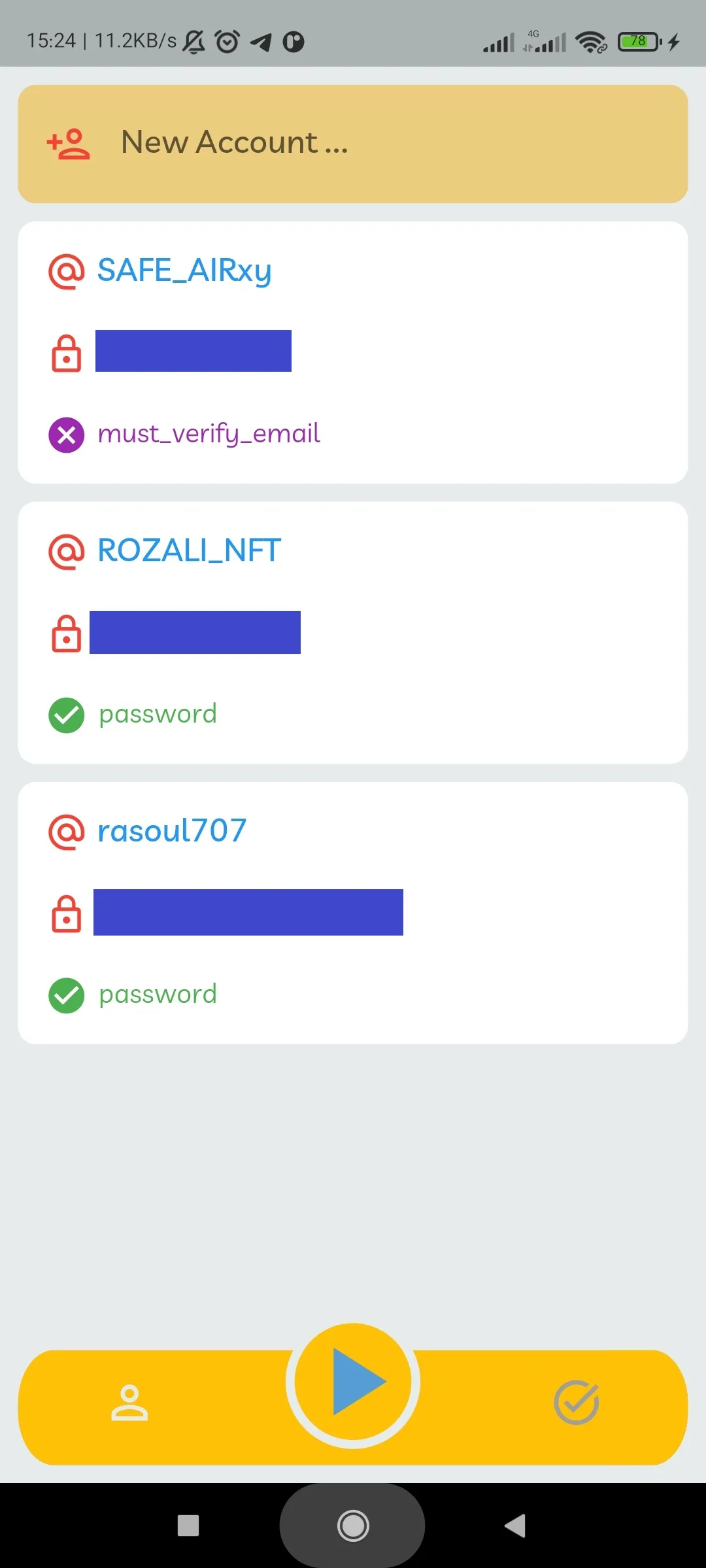Click the hidden password field for SAFE_AIRxy
This screenshot has width=706, height=1568.
tap(193, 351)
